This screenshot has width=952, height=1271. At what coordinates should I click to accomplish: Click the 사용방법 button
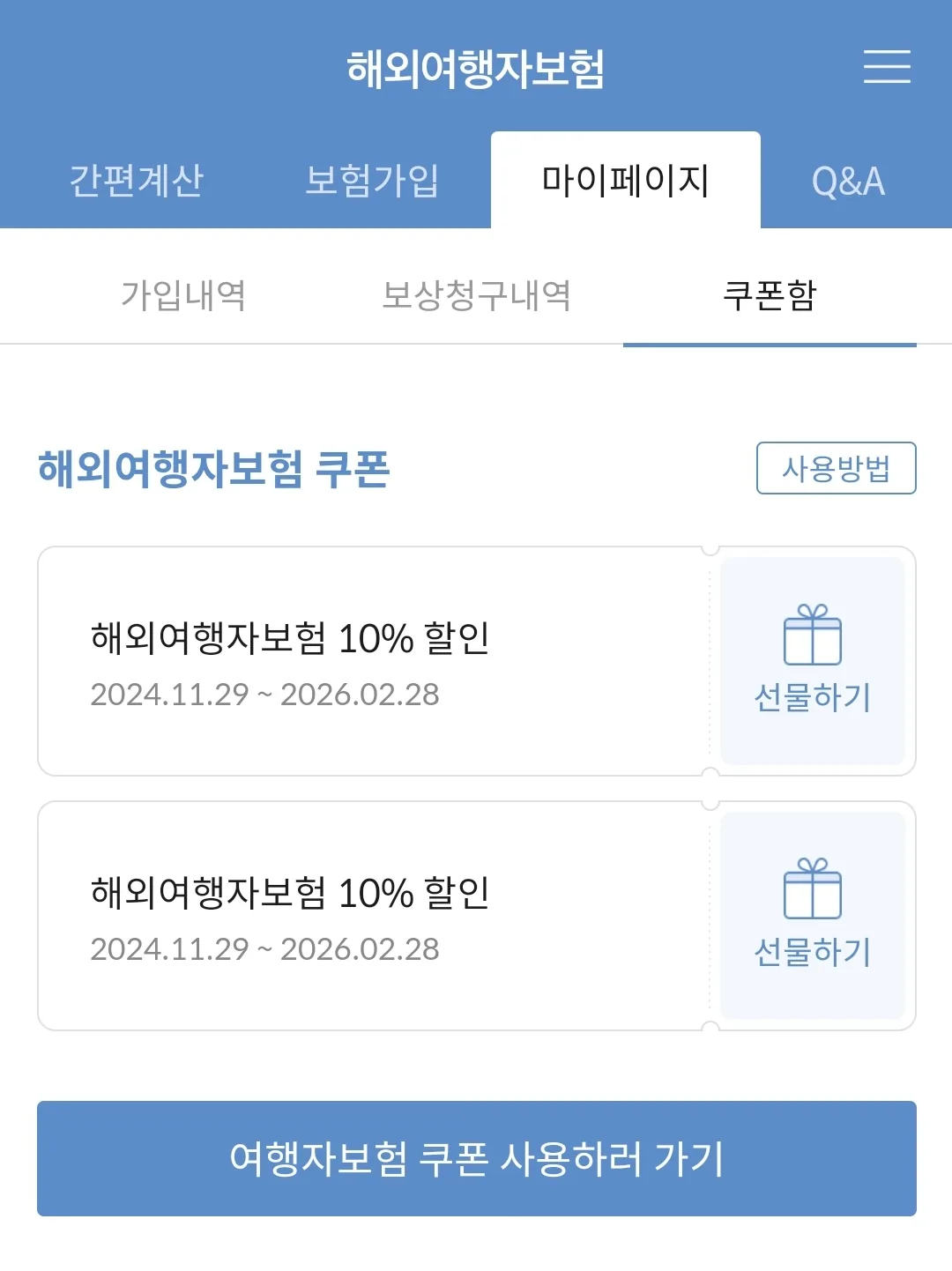[x=837, y=468]
